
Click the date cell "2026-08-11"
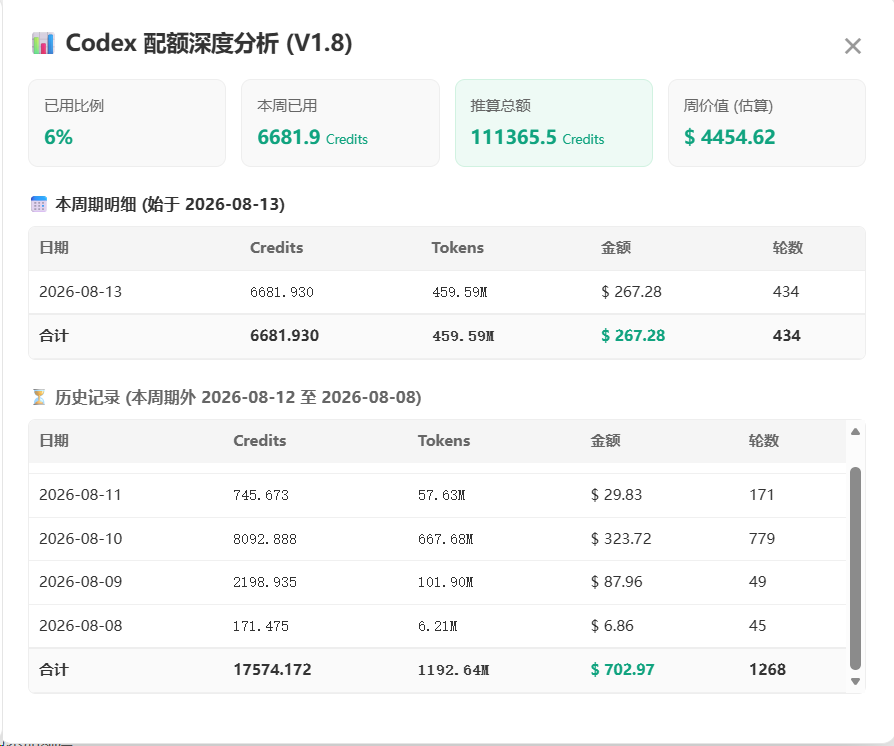pos(80,494)
